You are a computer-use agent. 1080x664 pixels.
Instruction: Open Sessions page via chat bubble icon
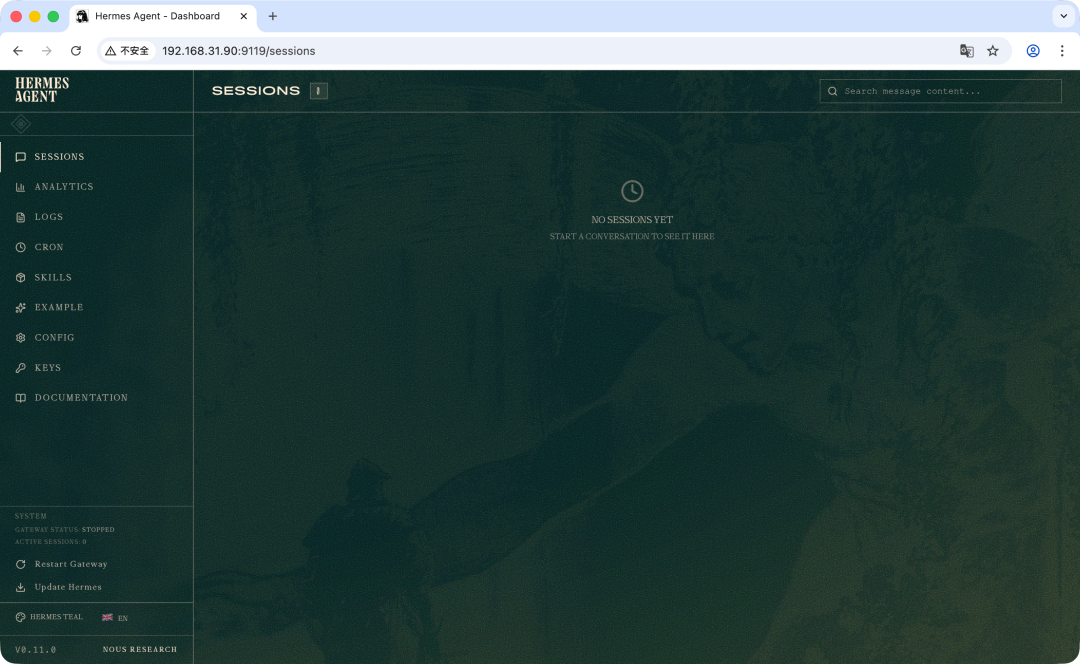point(21,157)
